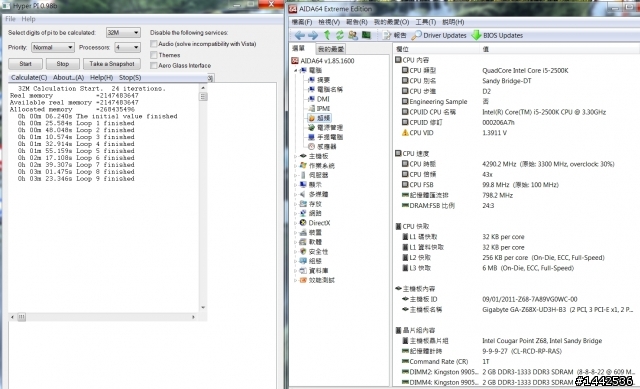Click the log's horizontal scrollbar thumb
Screen dimensions: 640x389
22,317
